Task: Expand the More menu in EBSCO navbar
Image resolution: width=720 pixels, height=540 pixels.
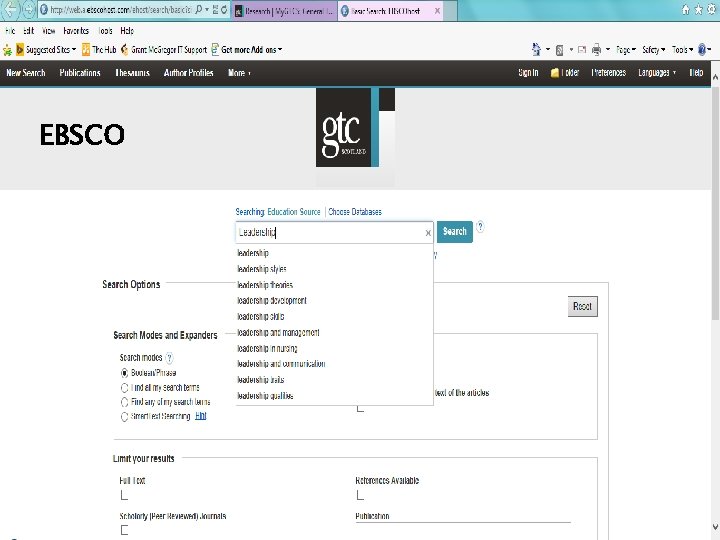Action: pos(239,73)
